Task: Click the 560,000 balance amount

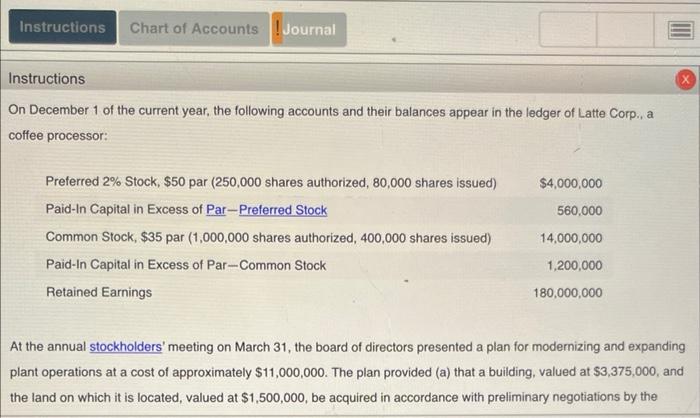Action: [x=579, y=210]
